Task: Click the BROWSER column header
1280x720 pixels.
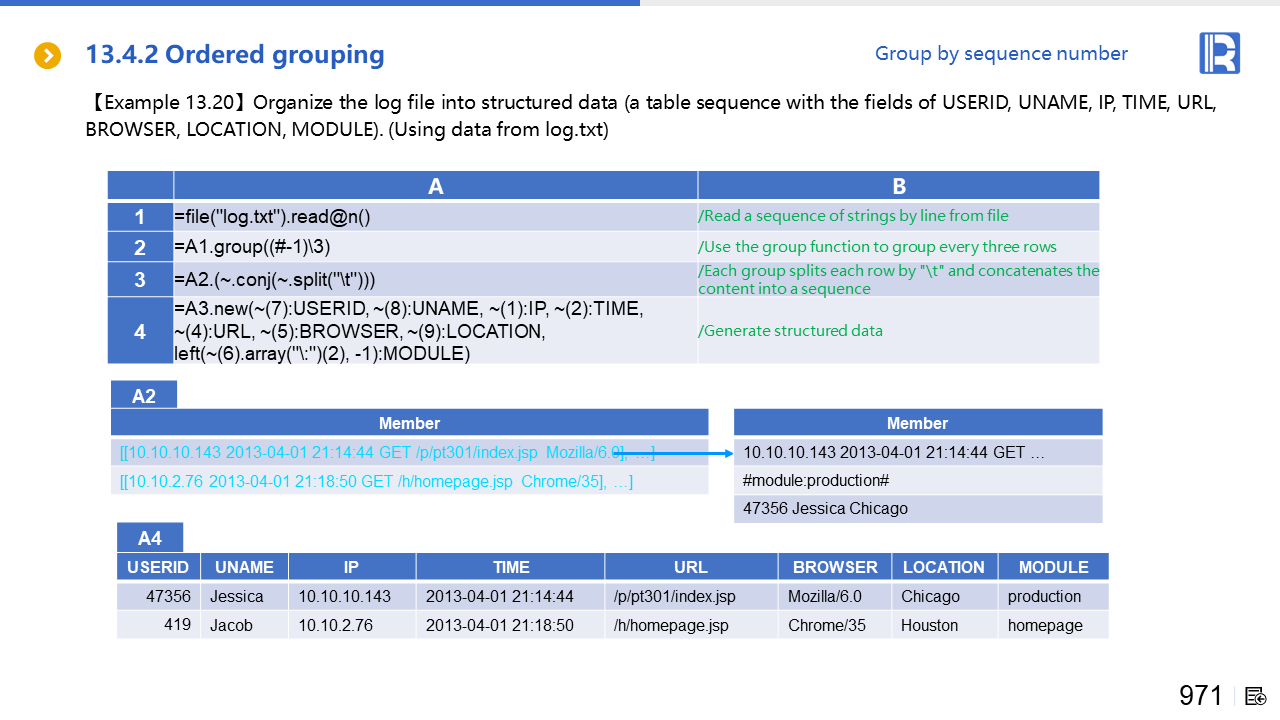Action: pyautogui.click(x=834, y=567)
